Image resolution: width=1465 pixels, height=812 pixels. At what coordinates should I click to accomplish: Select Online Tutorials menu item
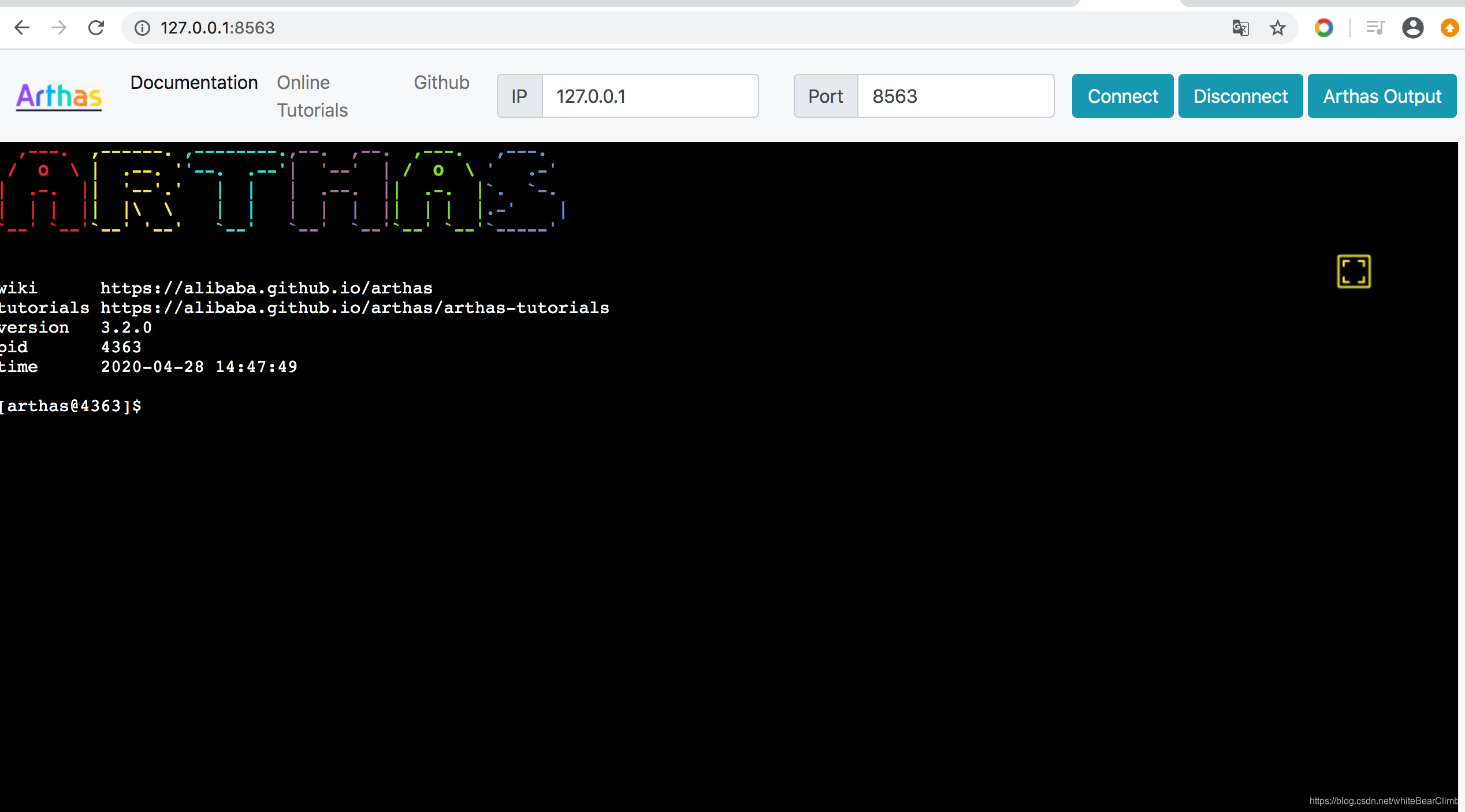click(311, 96)
